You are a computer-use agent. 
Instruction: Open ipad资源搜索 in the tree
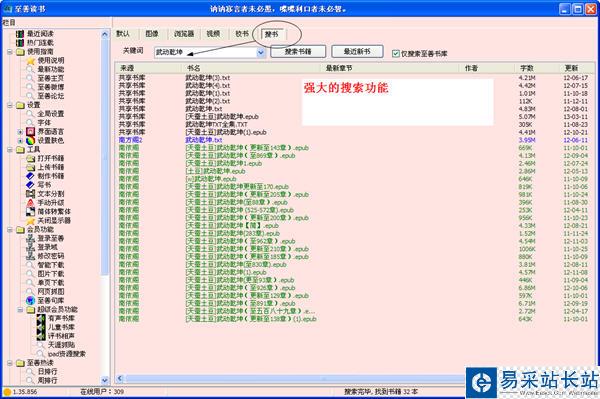click(x=67, y=354)
